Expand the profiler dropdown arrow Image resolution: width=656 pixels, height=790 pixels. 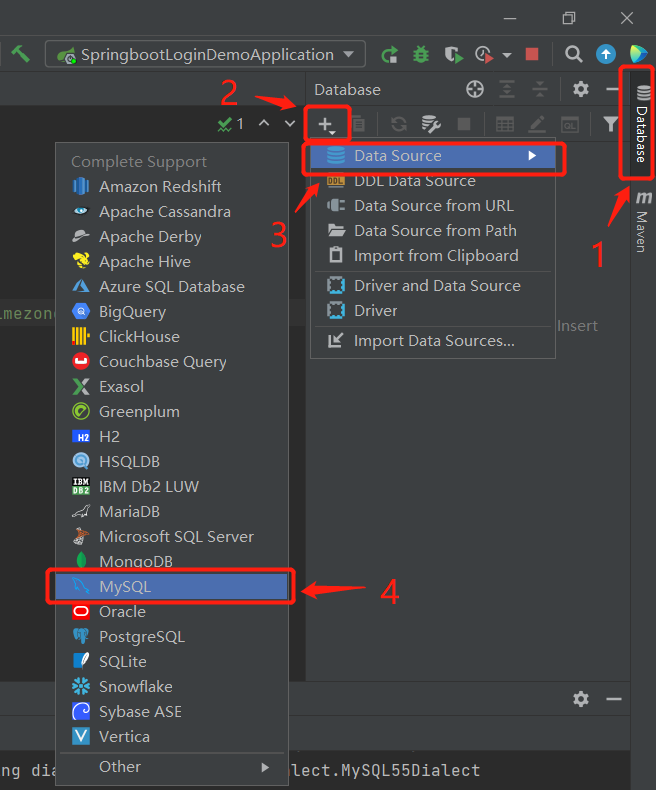point(507,55)
